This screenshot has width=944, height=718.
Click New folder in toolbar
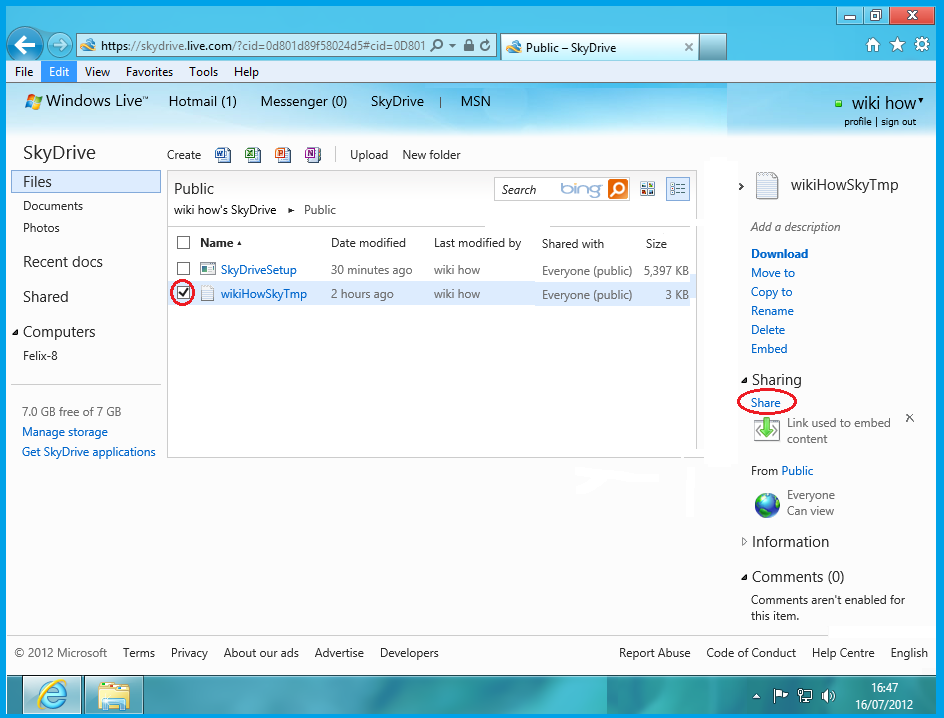pyautogui.click(x=431, y=155)
